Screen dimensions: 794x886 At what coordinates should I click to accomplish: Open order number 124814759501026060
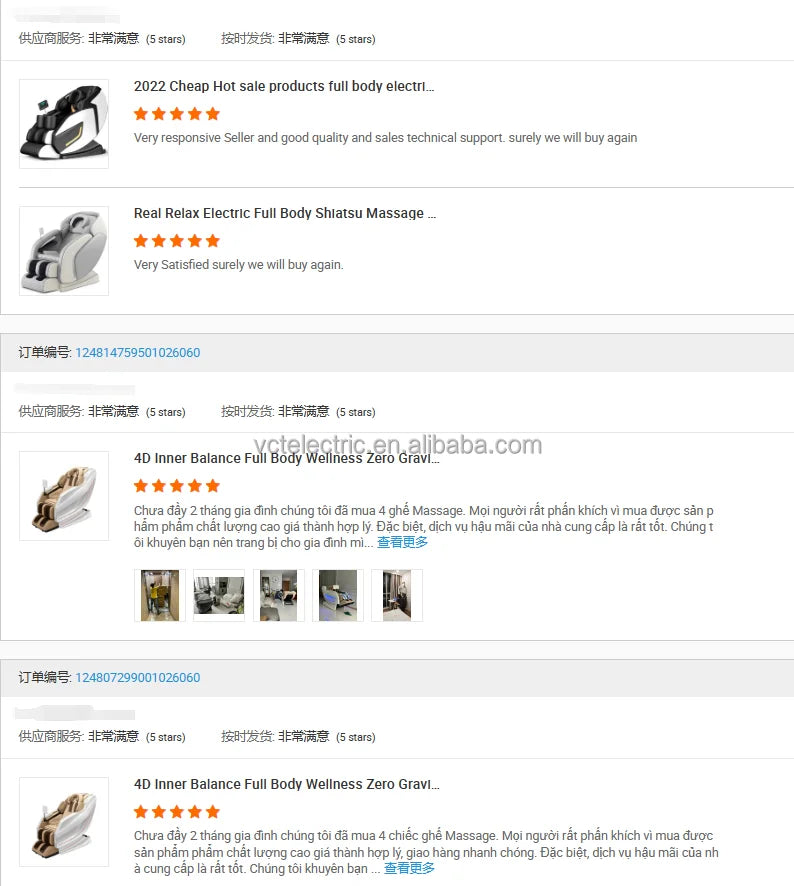(138, 353)
